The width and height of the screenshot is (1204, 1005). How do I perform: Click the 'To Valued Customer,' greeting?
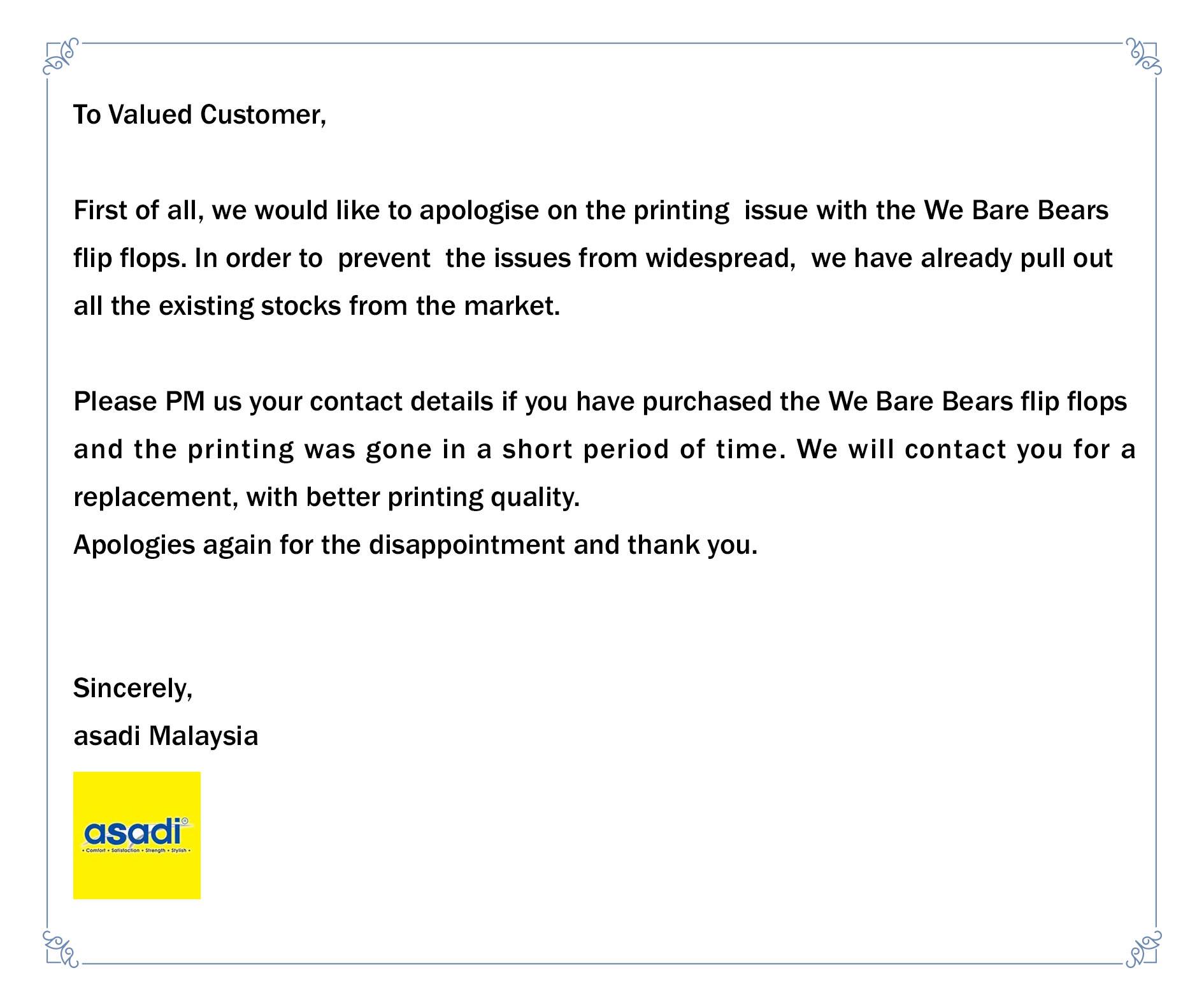(x=200, y=115)
